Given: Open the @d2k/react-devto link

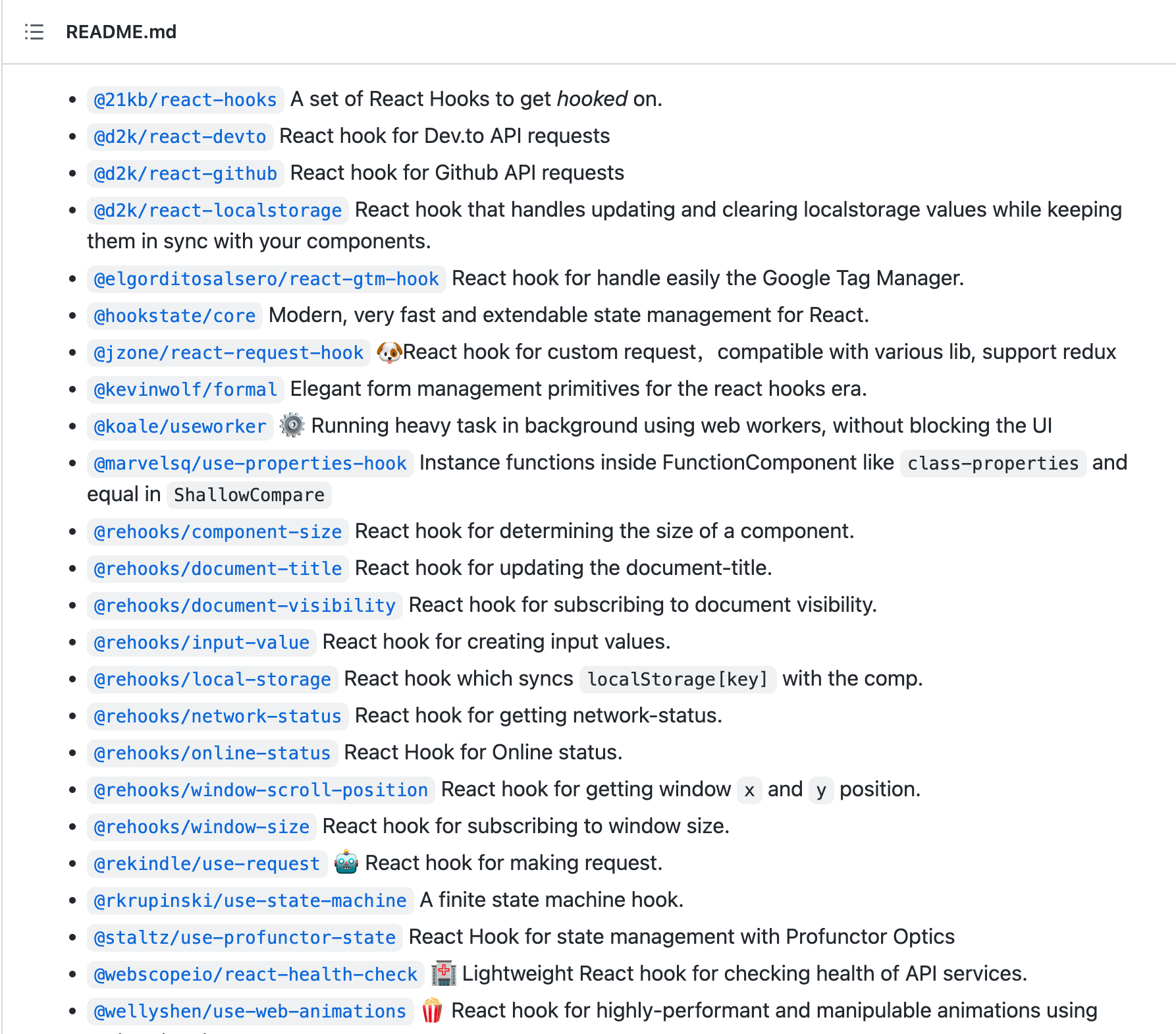Looking at the screenshot, I should point(180,136).
